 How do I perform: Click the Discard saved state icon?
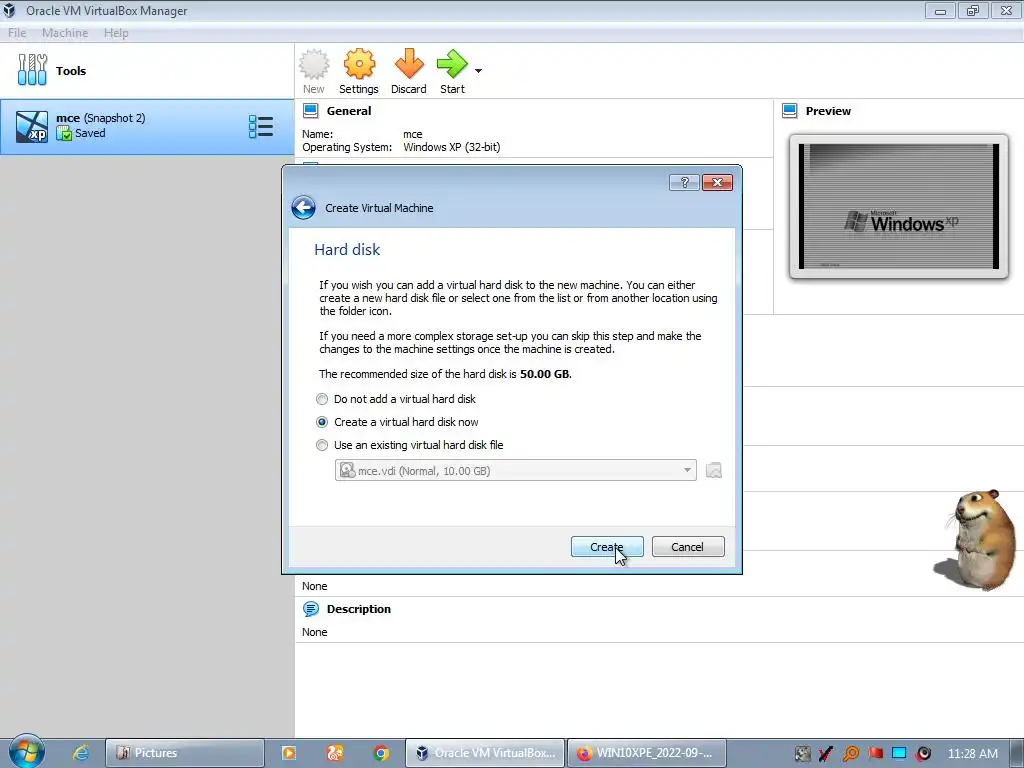(x=409, y=72)
